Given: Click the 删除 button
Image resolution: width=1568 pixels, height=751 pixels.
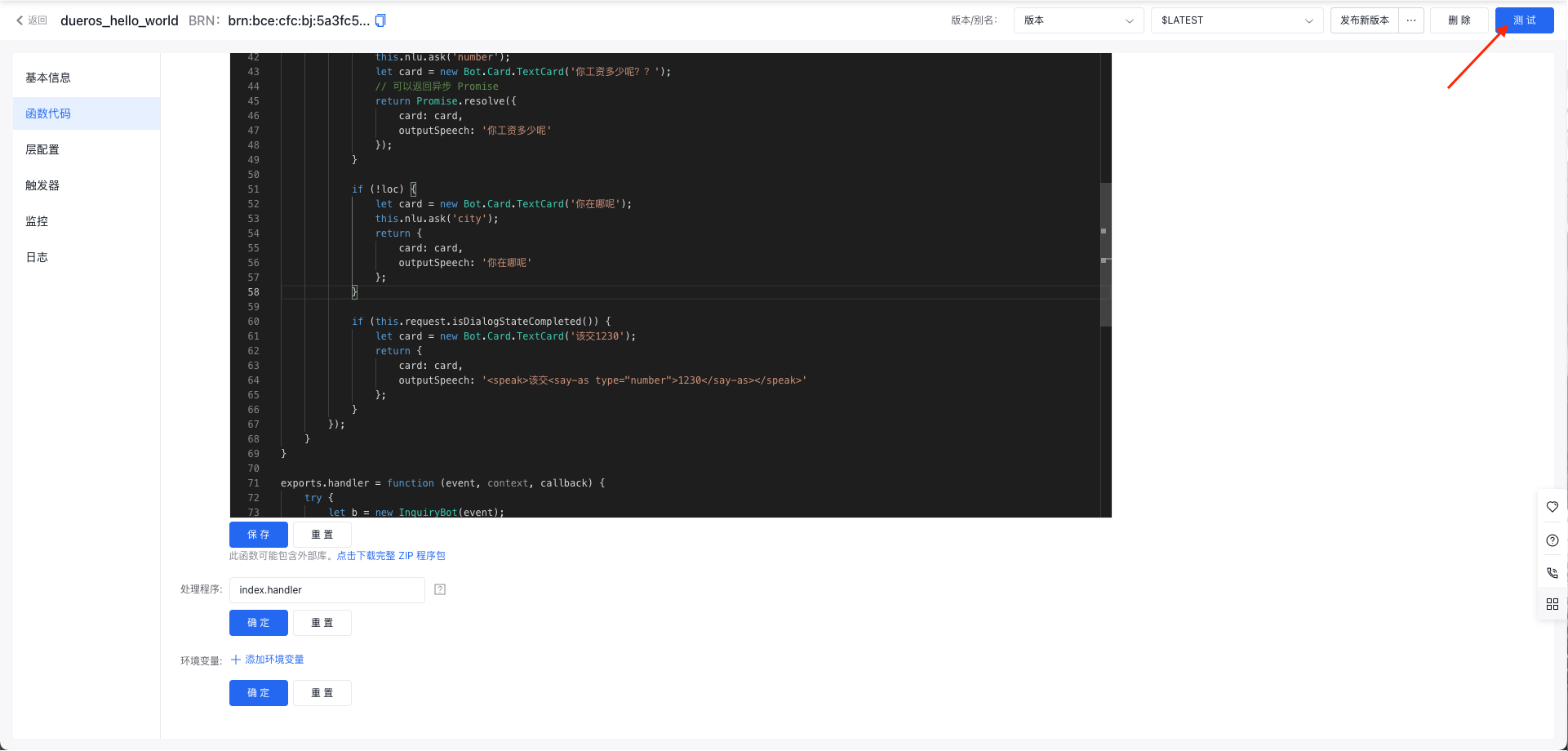Looking at the screenshot, I should tap(1459, 20).
